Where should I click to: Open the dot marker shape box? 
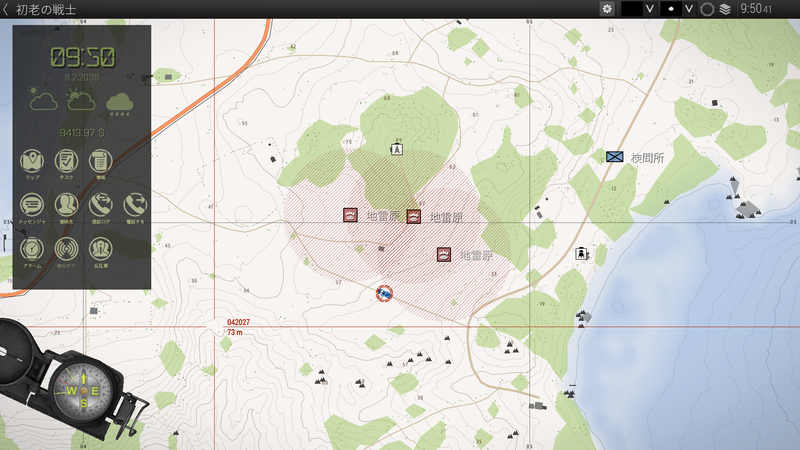pos(670,9)
